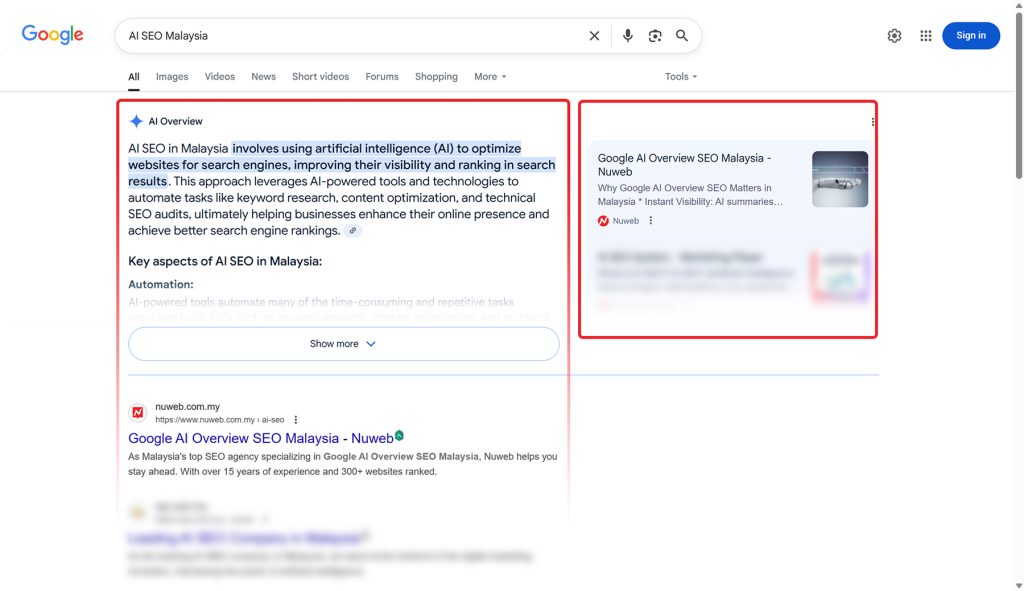The height and width of the screenshot is (591, 1024).
Task: Open Google Lens image search
Action: click(655, 36)
